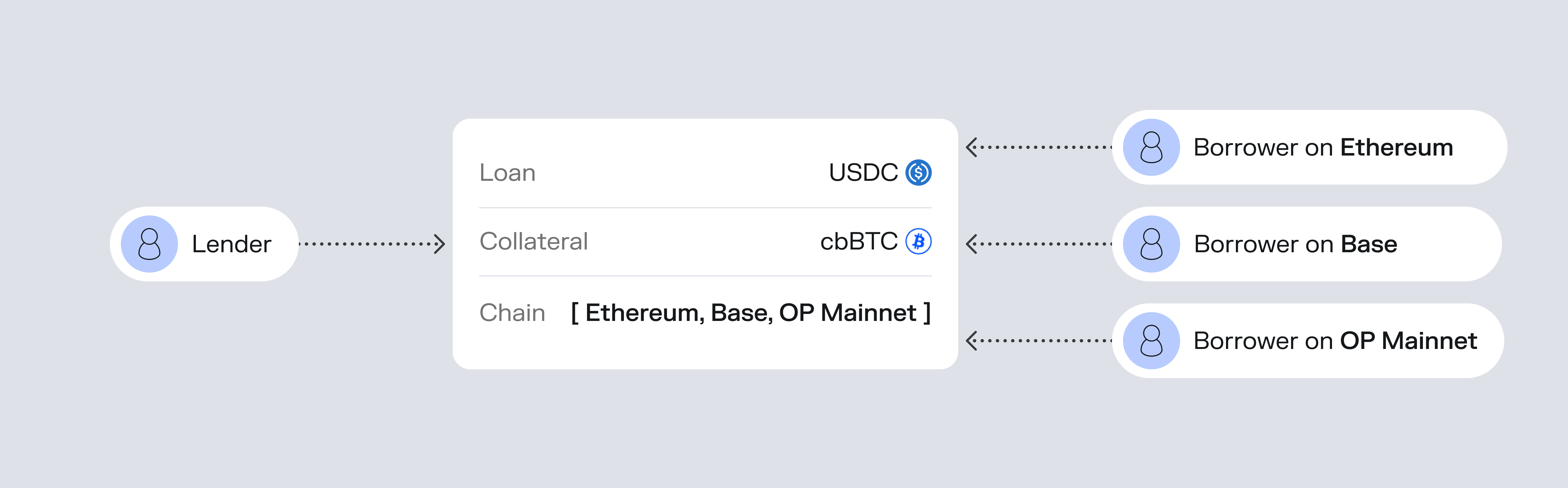Click the Collateral row label
The image size is (1568, 488).
pyautogui.click(x=533, y=242)
